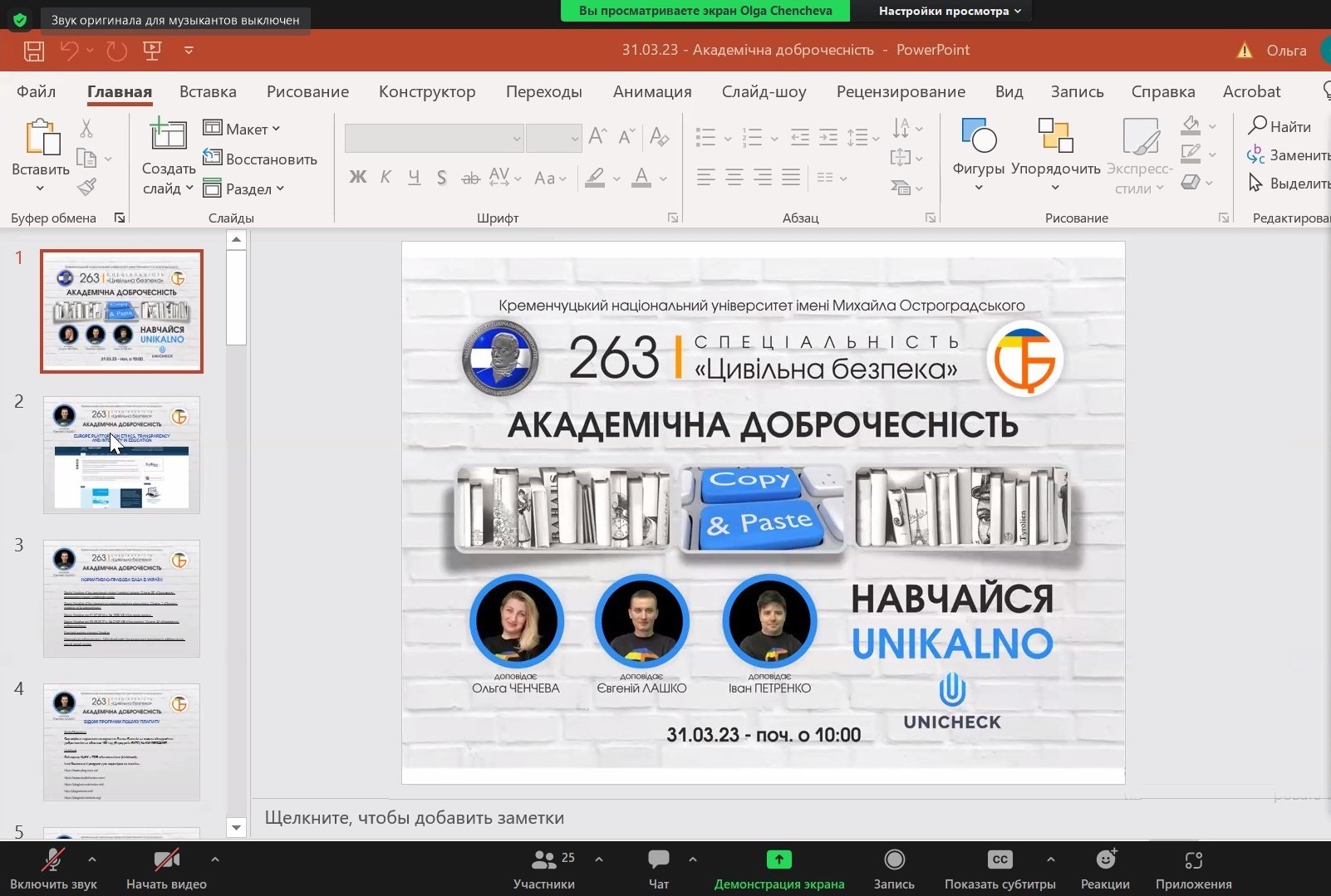Viewport: 1331px width, 896px height.
Task: Increase the list indent level
Action: click(x=828, y=137)
